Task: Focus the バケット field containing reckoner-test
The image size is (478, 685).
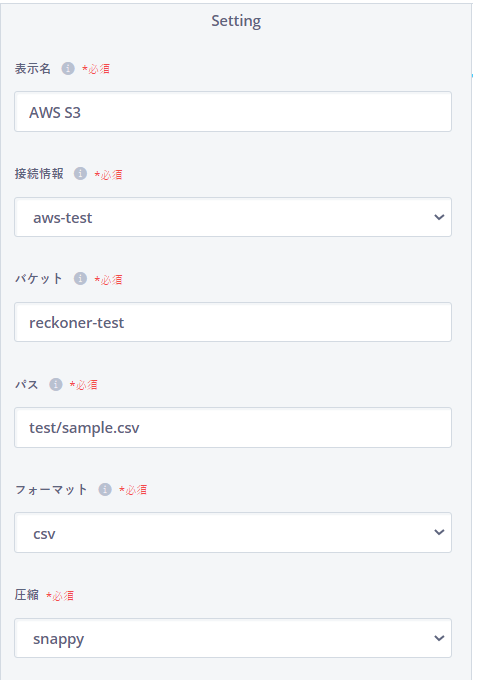Action: [233, 322]
